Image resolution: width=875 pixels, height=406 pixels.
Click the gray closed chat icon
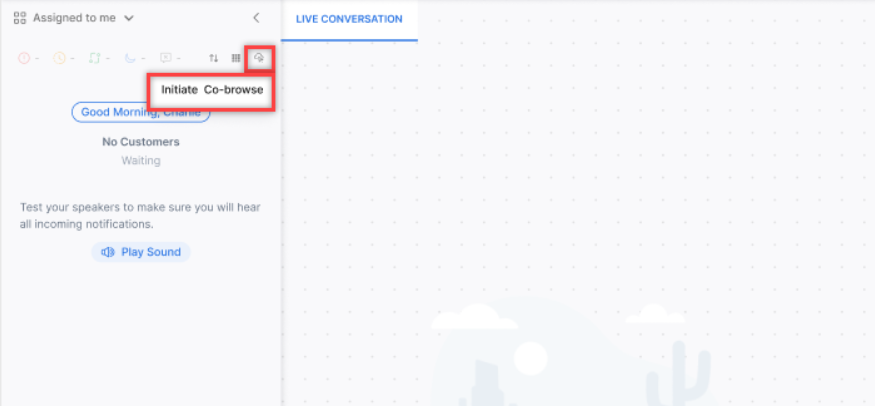point(165,58)
